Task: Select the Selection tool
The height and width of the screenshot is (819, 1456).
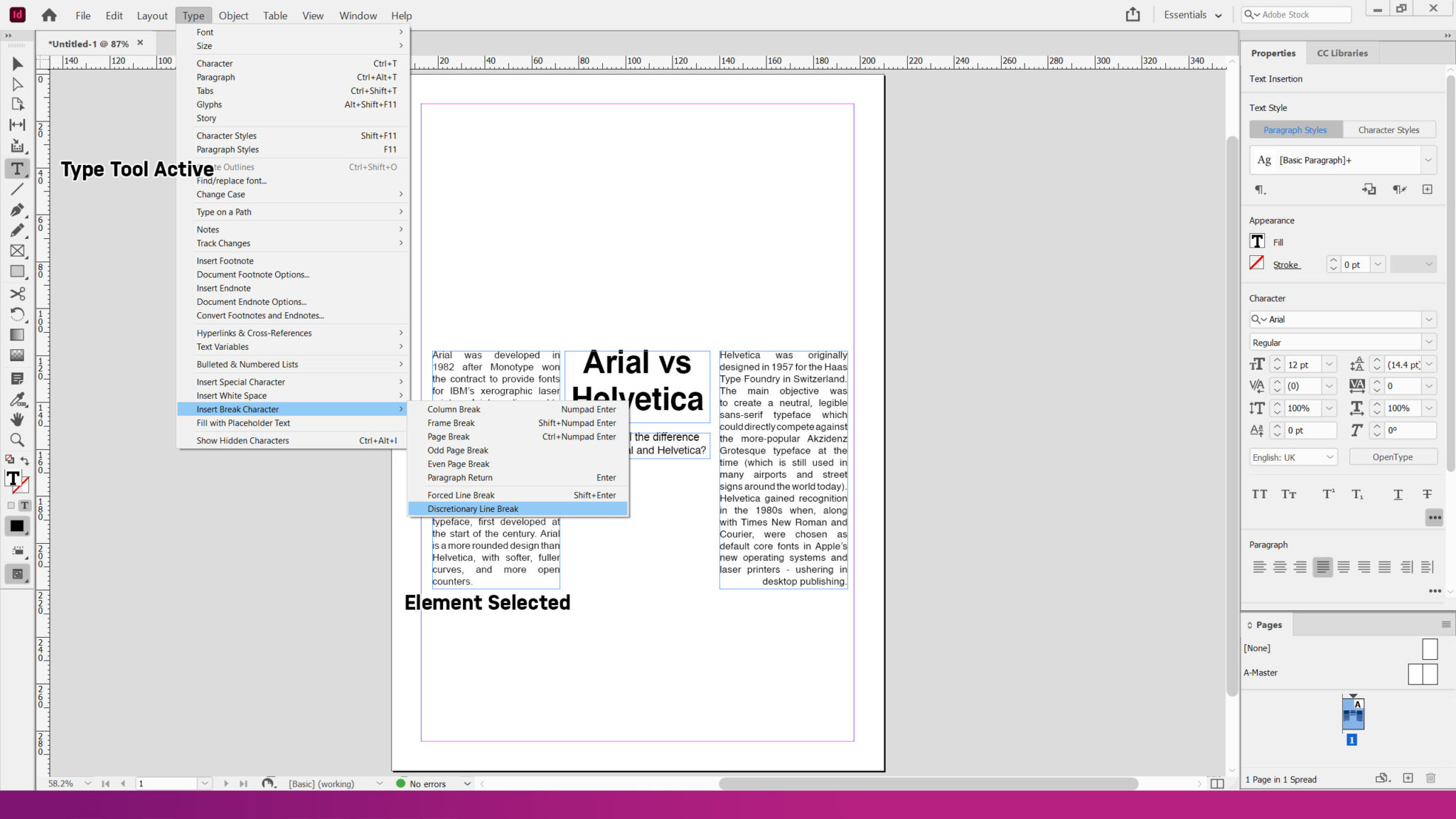Action: pos(17,64)
